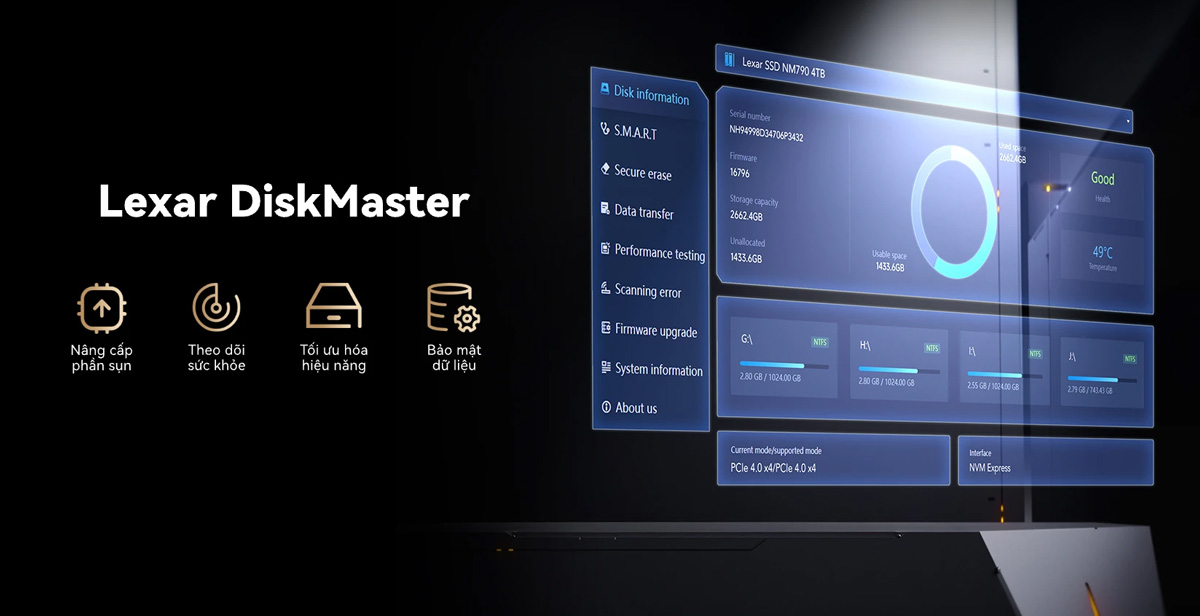
Task: Go to Firmware upgrade page
Action: pos(656,331)
